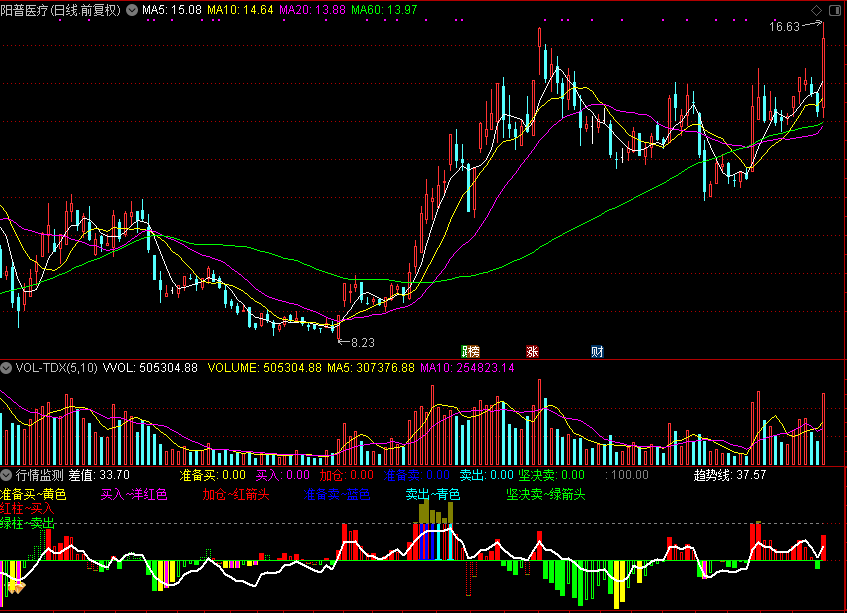Viewport: 847px width, 613px height.
Task: Click the 坚决卖~绿箭头 legend text
Action: 546,494
